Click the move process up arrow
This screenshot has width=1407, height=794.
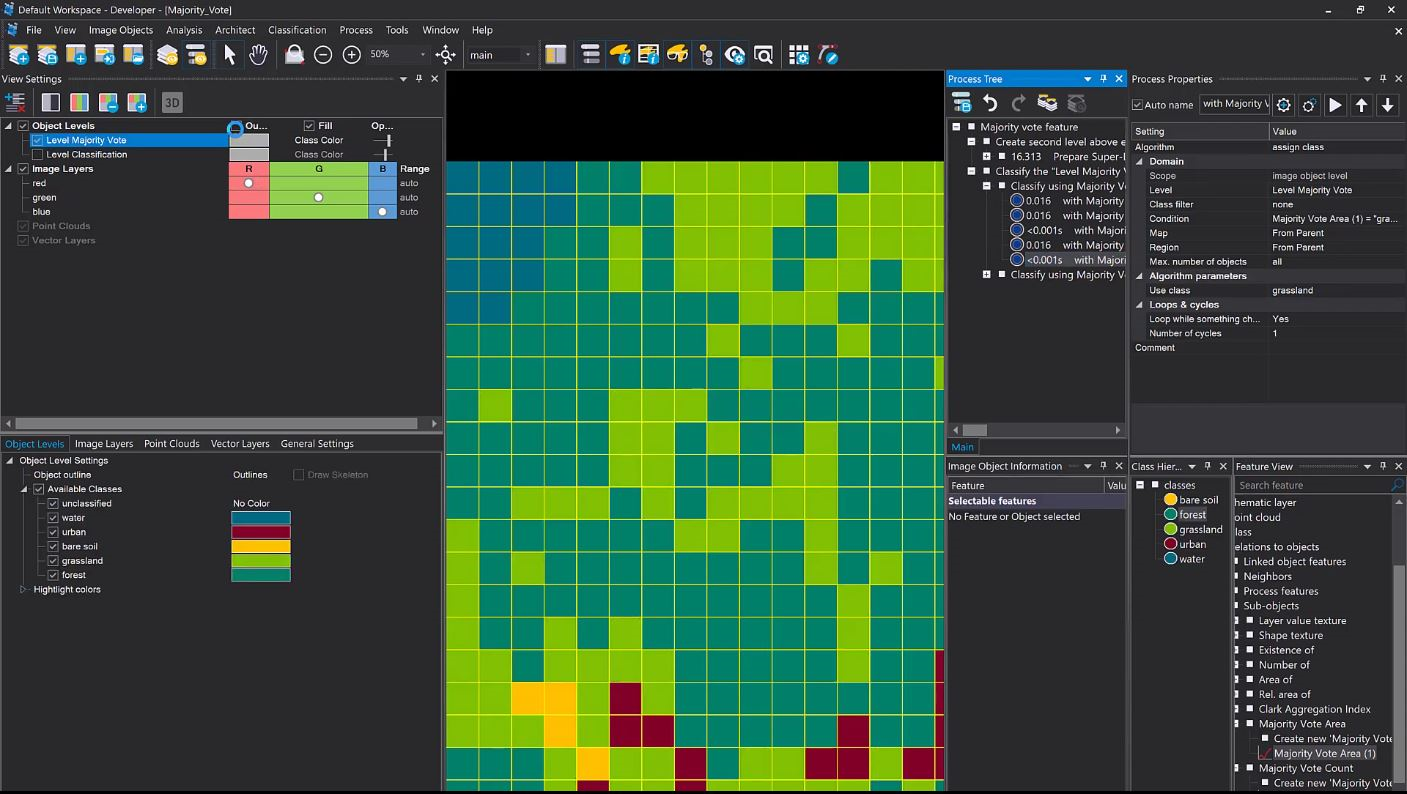[x=1361, y=105]
